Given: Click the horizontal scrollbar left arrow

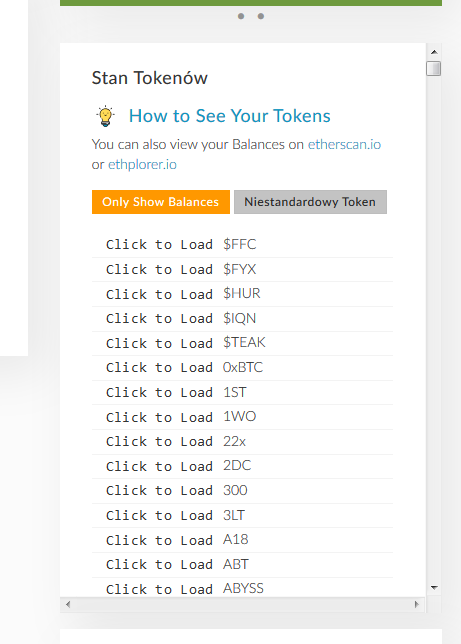Looking at the screenshot, I should [x=68, y=604].
